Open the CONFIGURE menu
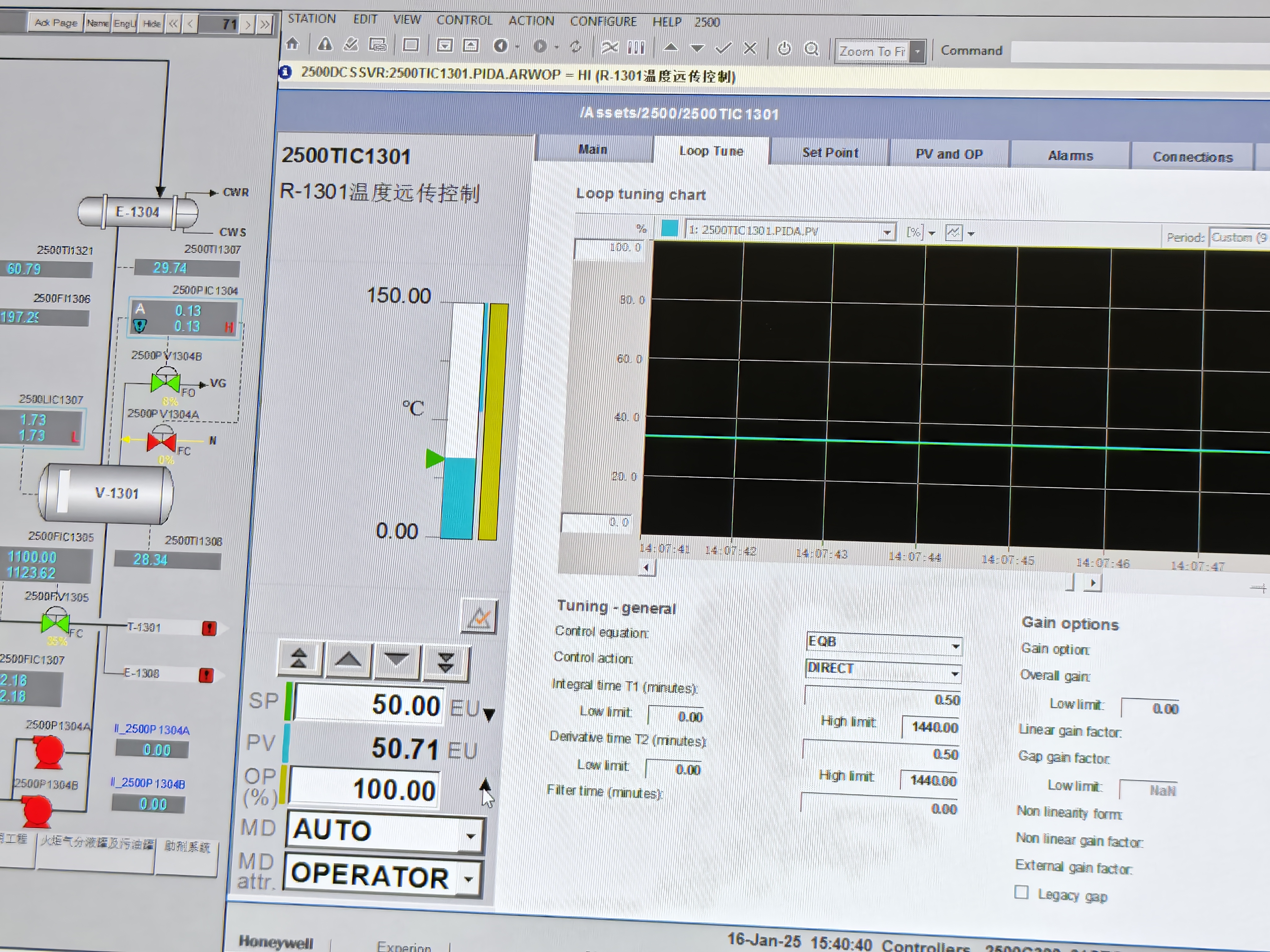The height and width of the screenshot is (952, 1270). (x=603, y=21)
